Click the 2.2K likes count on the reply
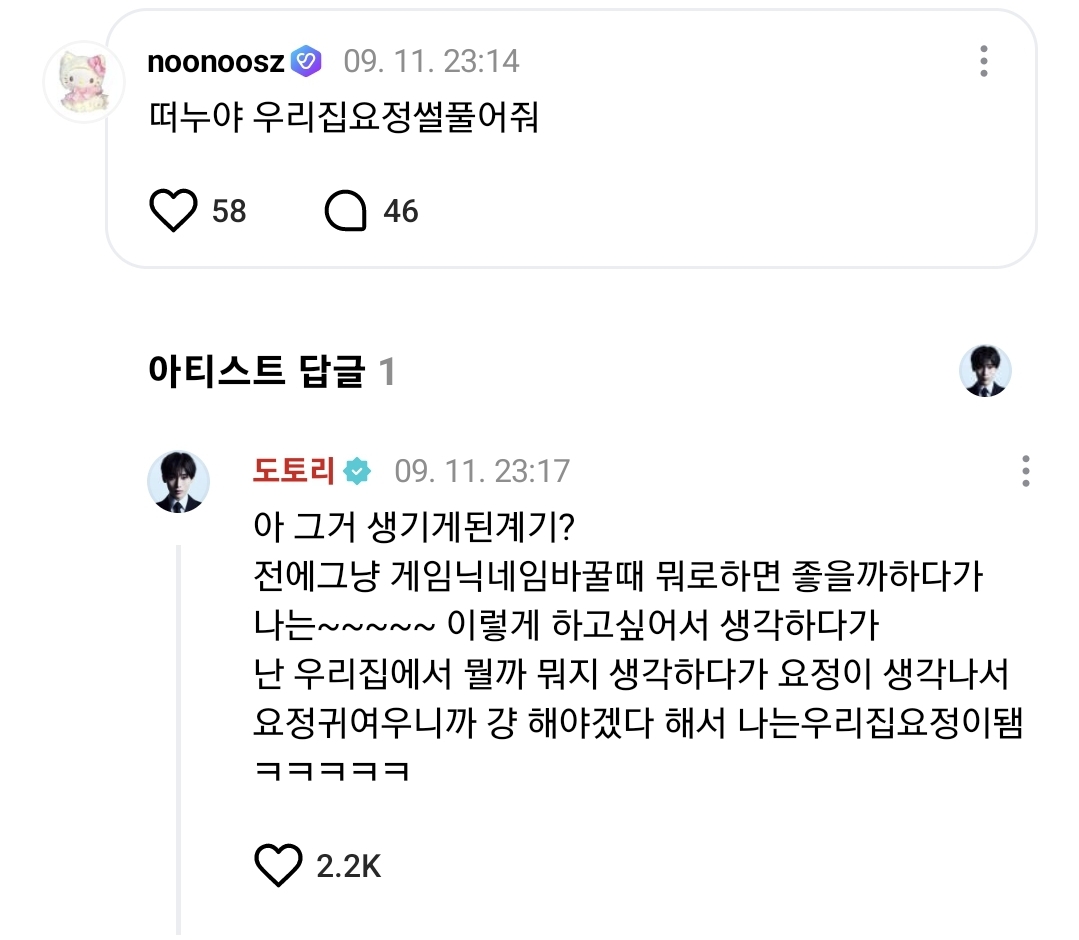This screenshot has width=1079, height=940. tap(348, 866)
